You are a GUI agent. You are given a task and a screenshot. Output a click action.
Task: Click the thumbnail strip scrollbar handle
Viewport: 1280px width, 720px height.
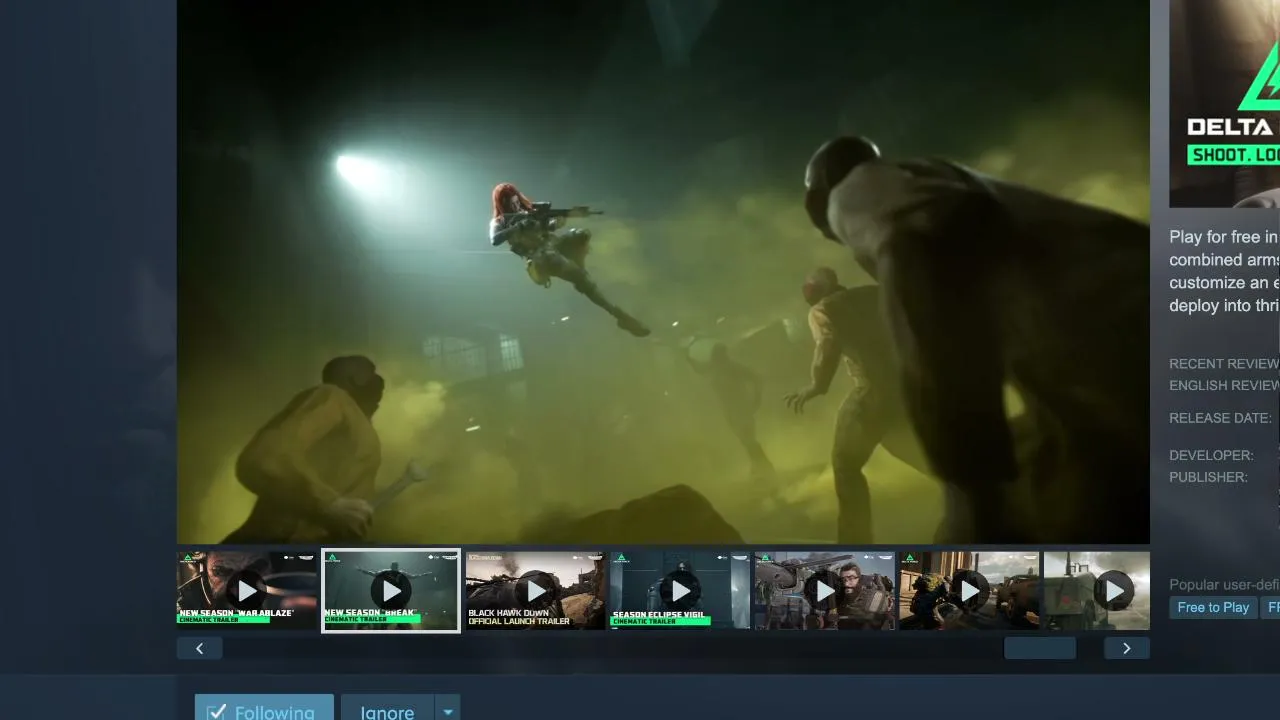1040,648
